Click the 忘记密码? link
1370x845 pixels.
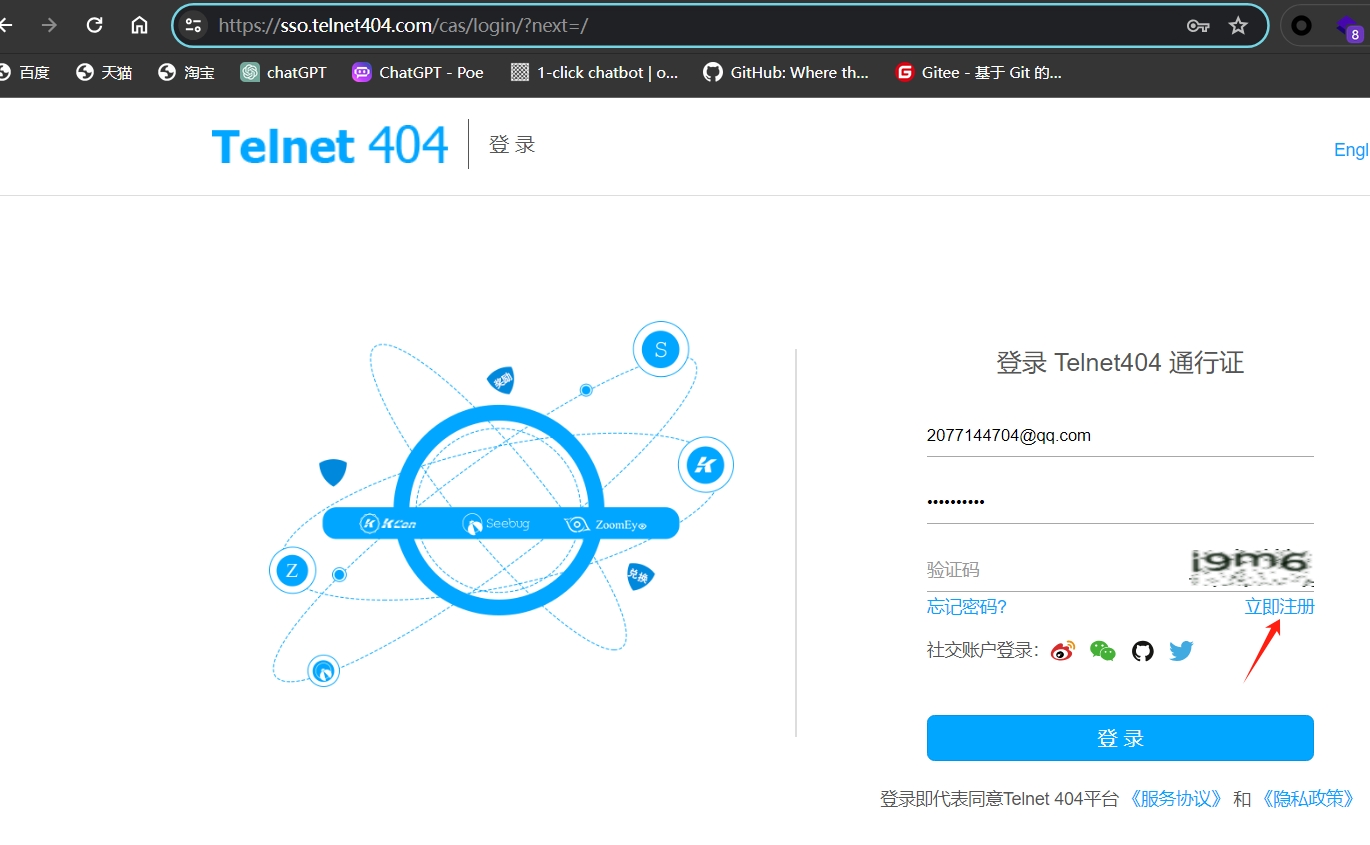(x=967, y=607)
